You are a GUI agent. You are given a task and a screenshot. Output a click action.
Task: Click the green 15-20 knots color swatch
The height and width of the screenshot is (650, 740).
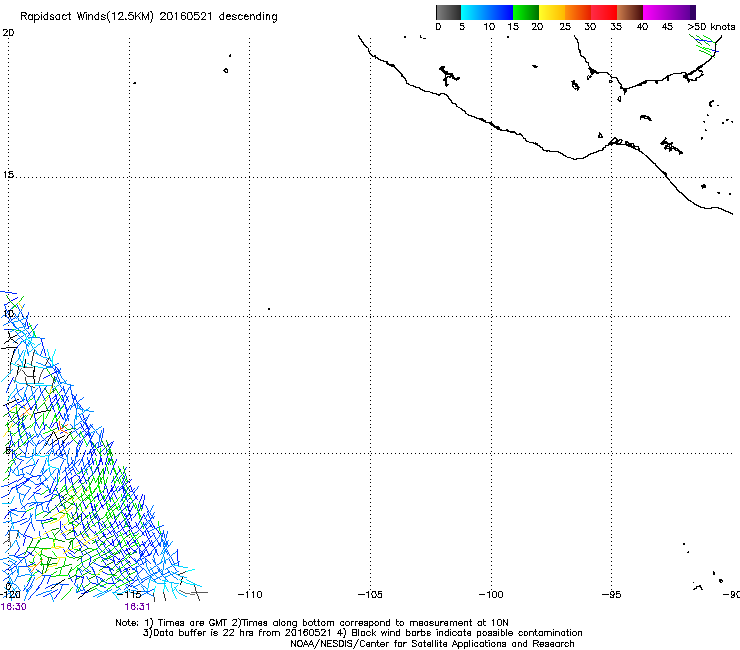pyautogui.click(x=526, y=12)
